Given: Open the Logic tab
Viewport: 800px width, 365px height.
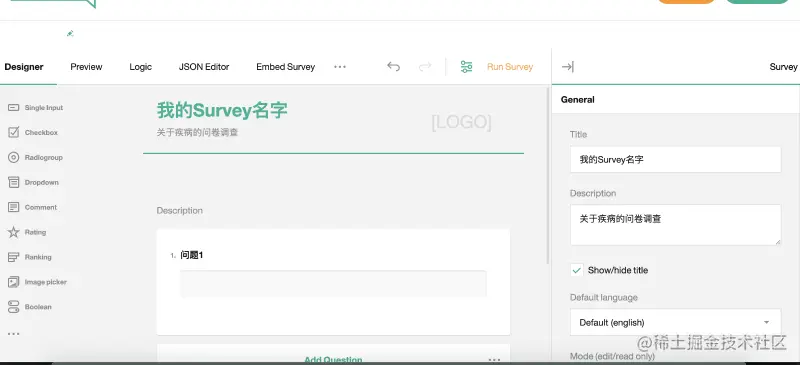Looking at the screenshot, I should (140, 67).
